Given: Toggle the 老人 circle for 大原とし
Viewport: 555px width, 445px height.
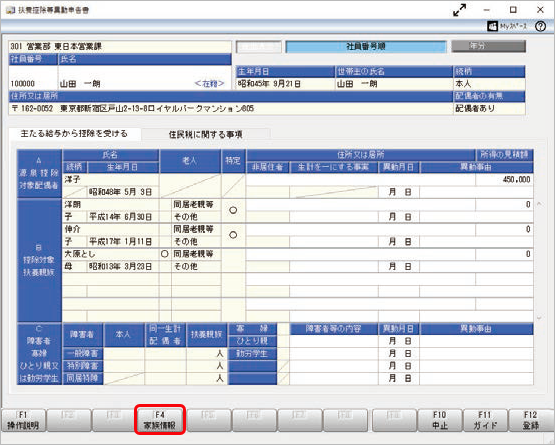Looking at the screenshot, I should 165,254.
